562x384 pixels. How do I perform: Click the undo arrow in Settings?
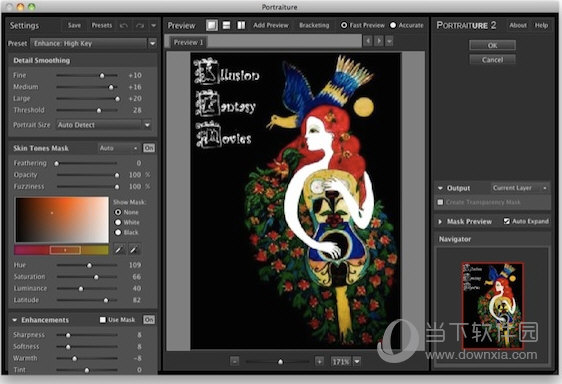click(124, 25)
